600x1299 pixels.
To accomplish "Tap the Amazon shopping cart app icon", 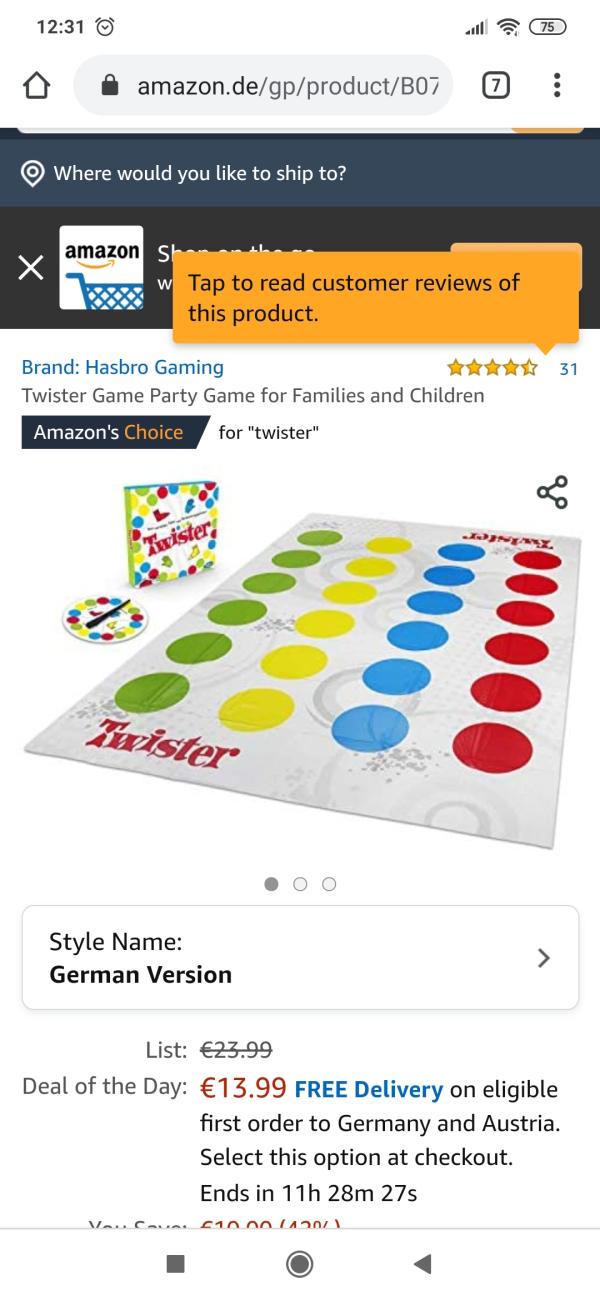I will [x=101, y=267].
